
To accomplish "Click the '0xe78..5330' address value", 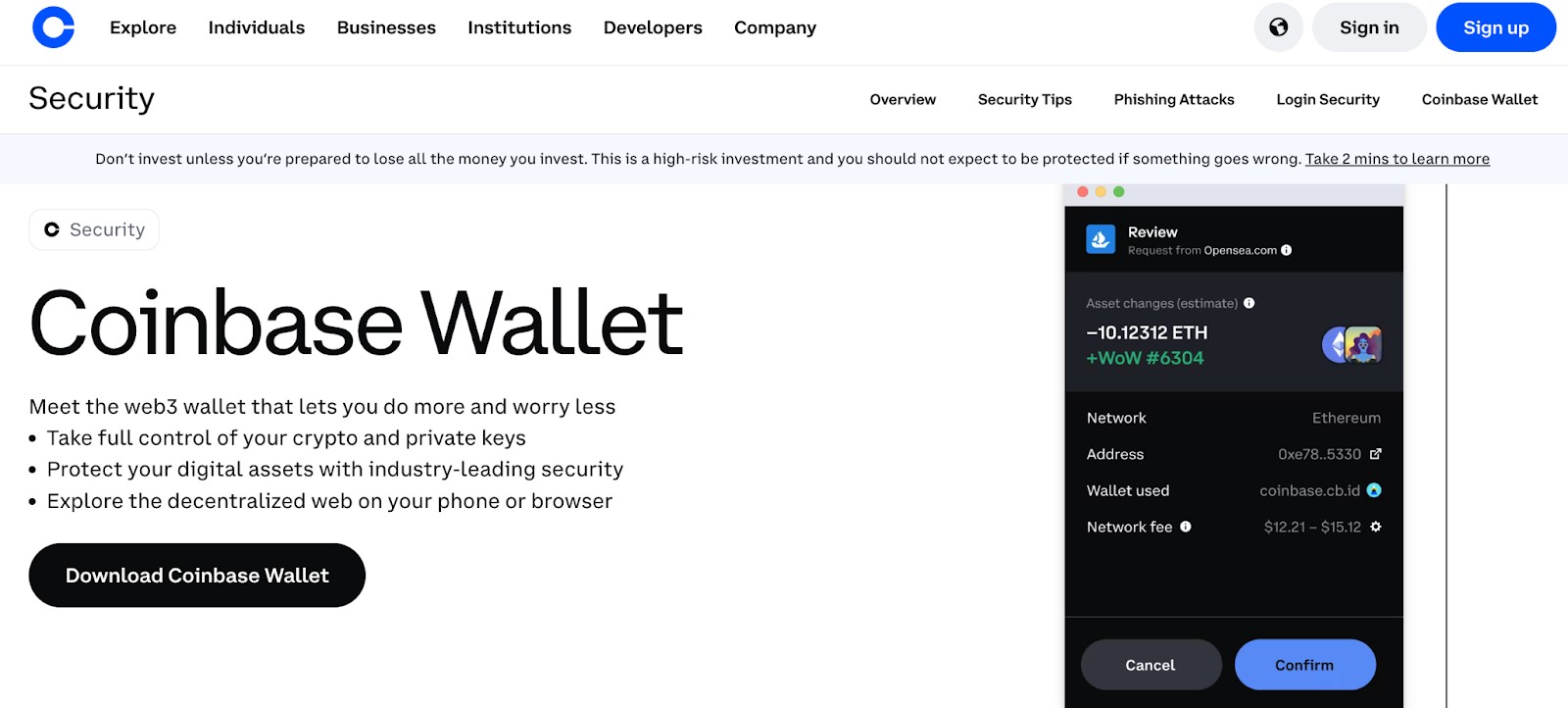I will pos(1319,454).
